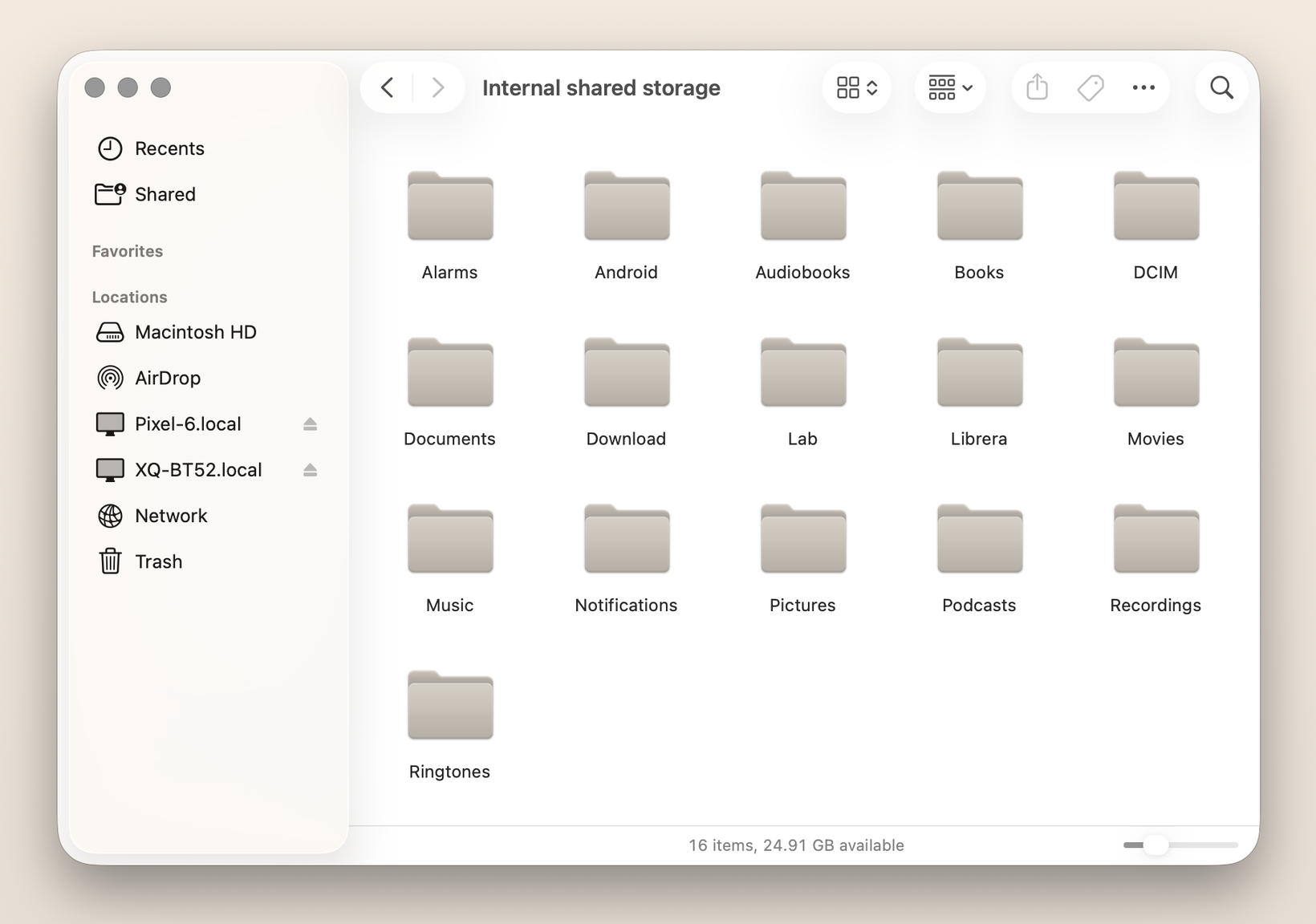1316x924 pixels.
Task: Select the Podcasts folder icon
Action: (980, 538)
